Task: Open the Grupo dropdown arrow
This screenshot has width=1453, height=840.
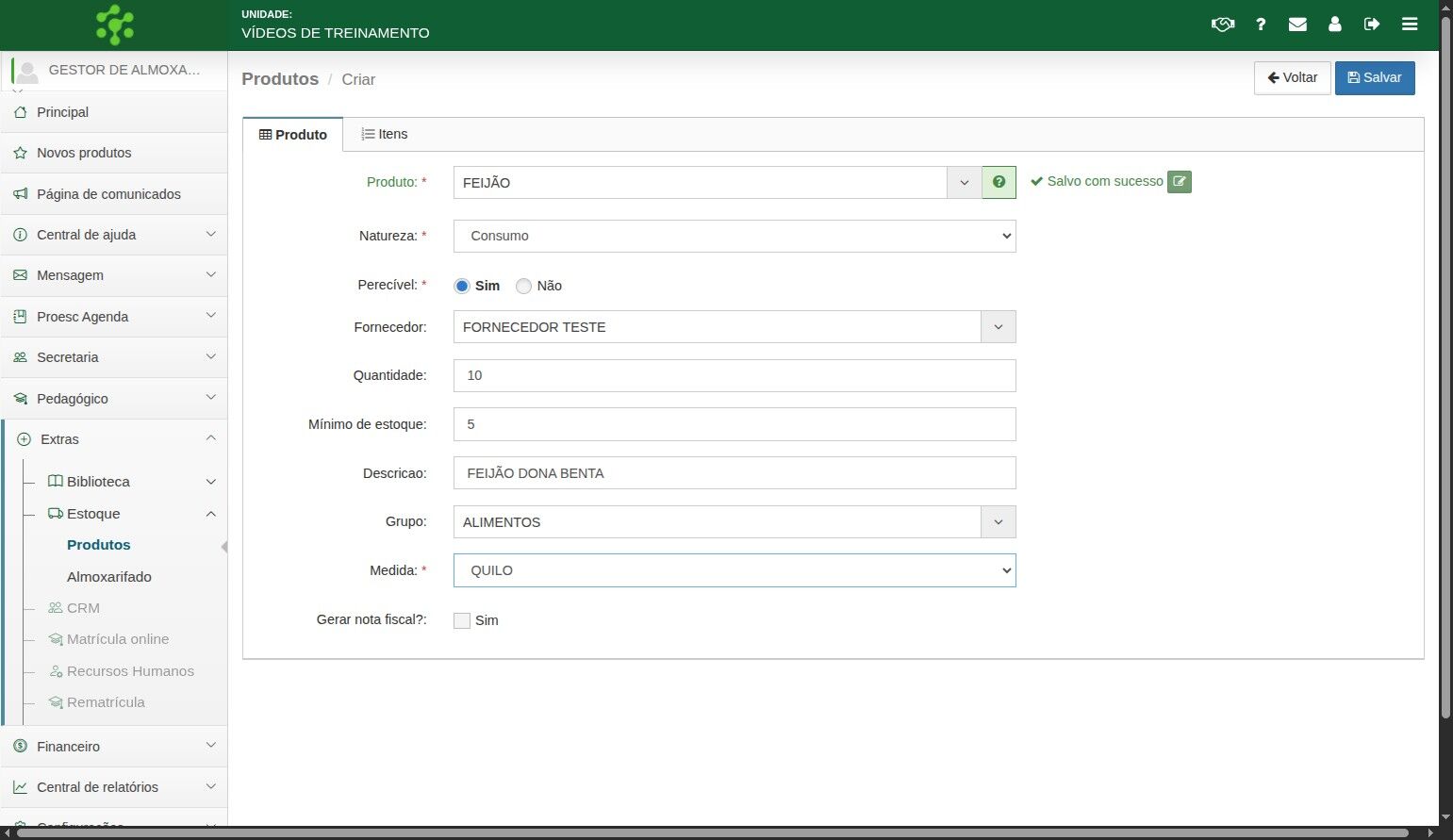Action: coord(999,522)
